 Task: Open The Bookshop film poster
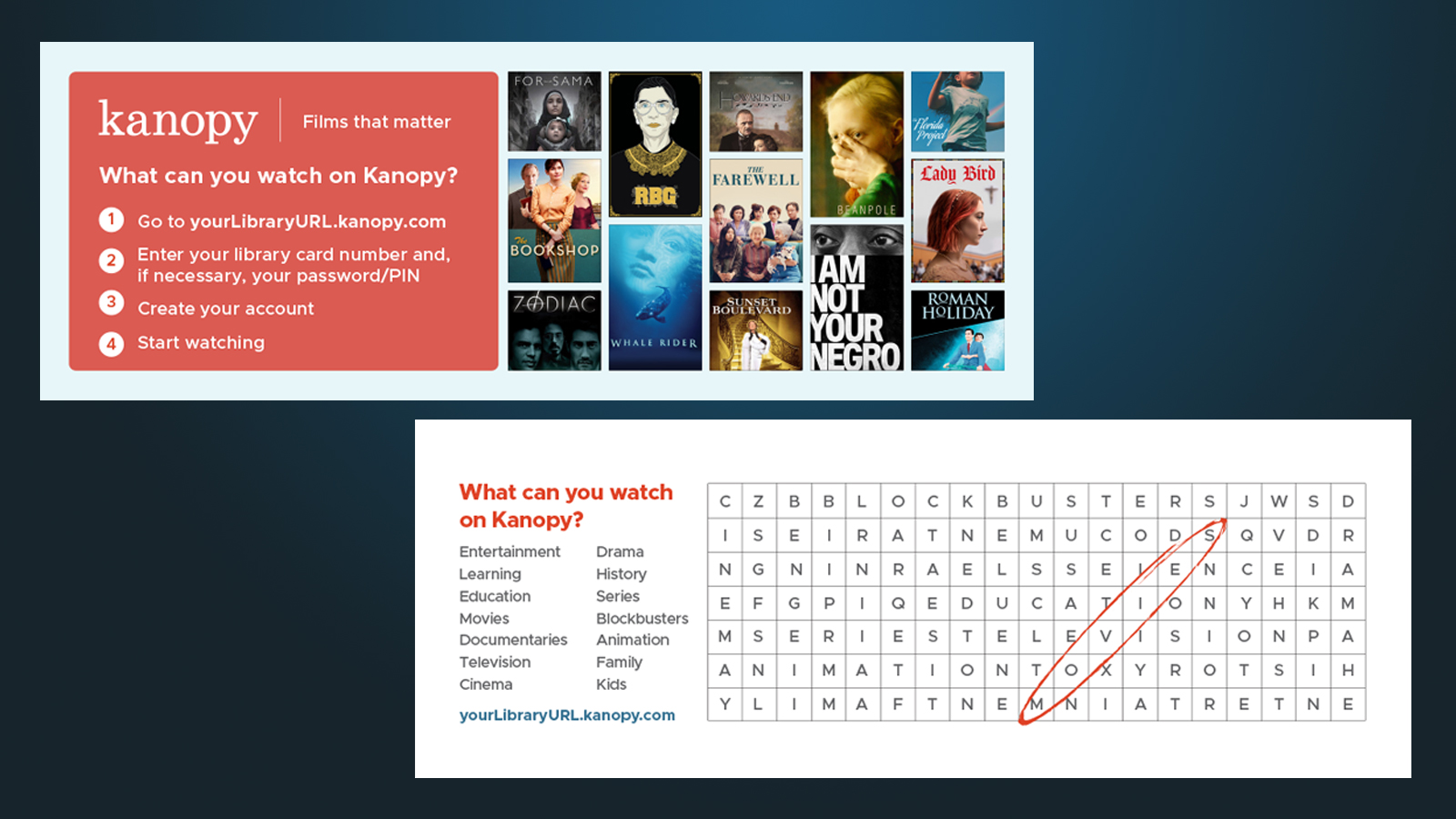point(554,221)
